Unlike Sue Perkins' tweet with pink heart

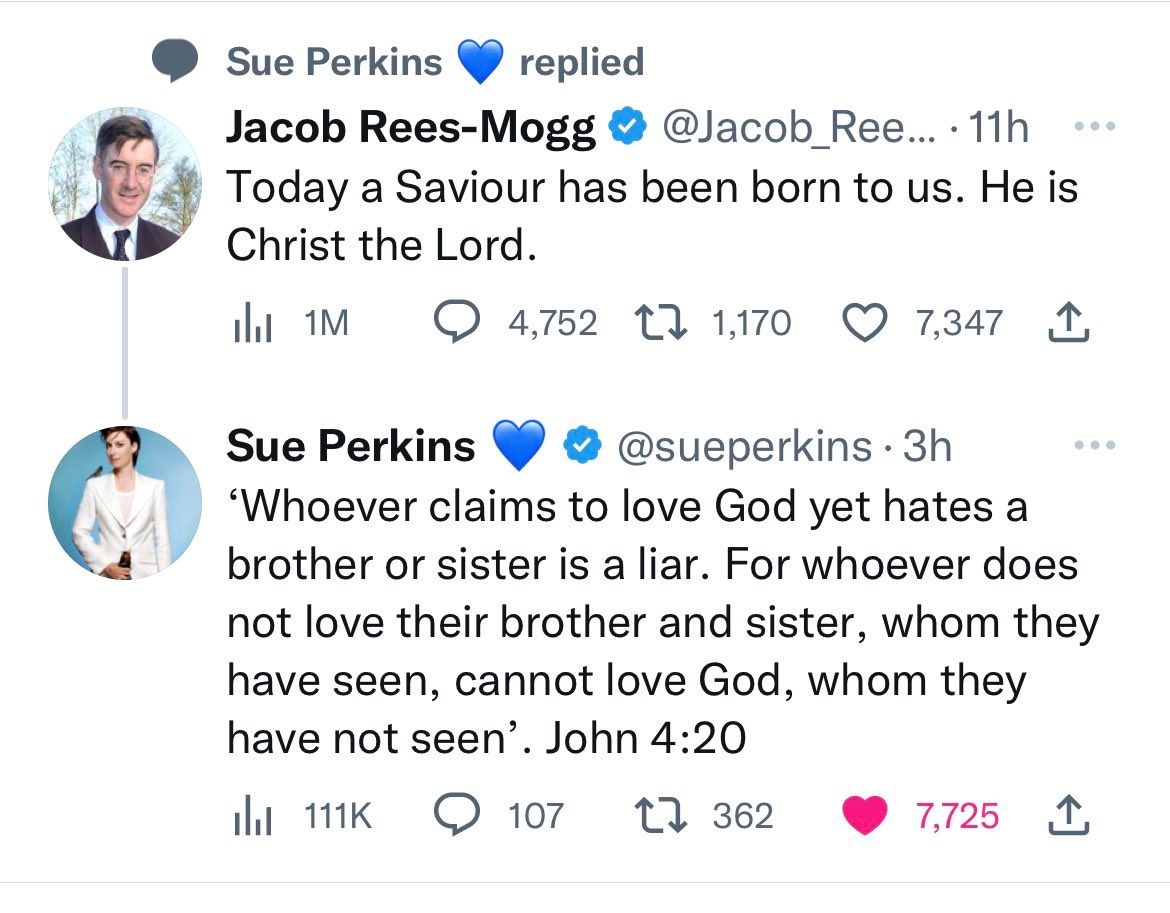[865, 816]
